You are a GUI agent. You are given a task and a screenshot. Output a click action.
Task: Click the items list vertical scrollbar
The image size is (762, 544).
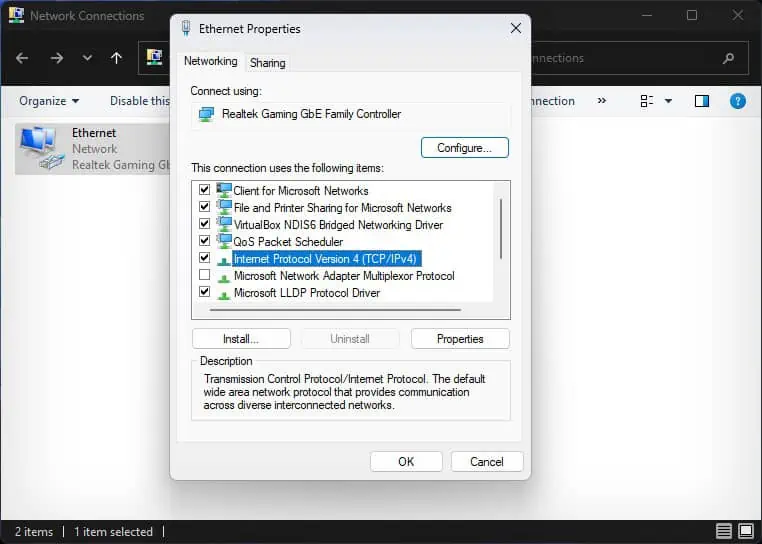[x=501, y=228]
